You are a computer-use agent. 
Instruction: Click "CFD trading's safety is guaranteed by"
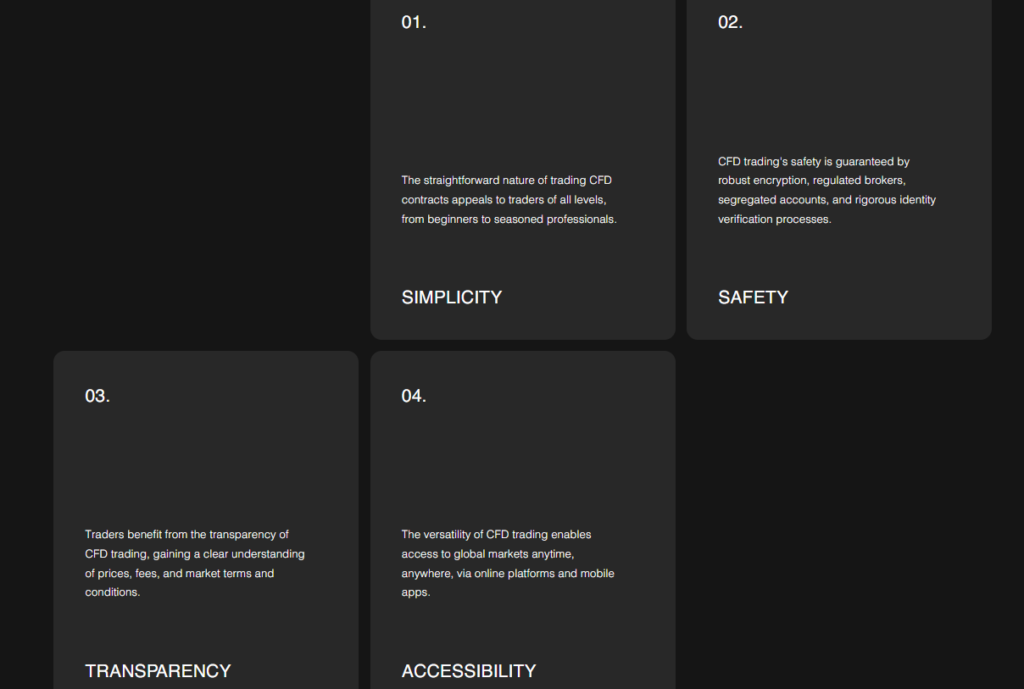(x=814, y=161)
